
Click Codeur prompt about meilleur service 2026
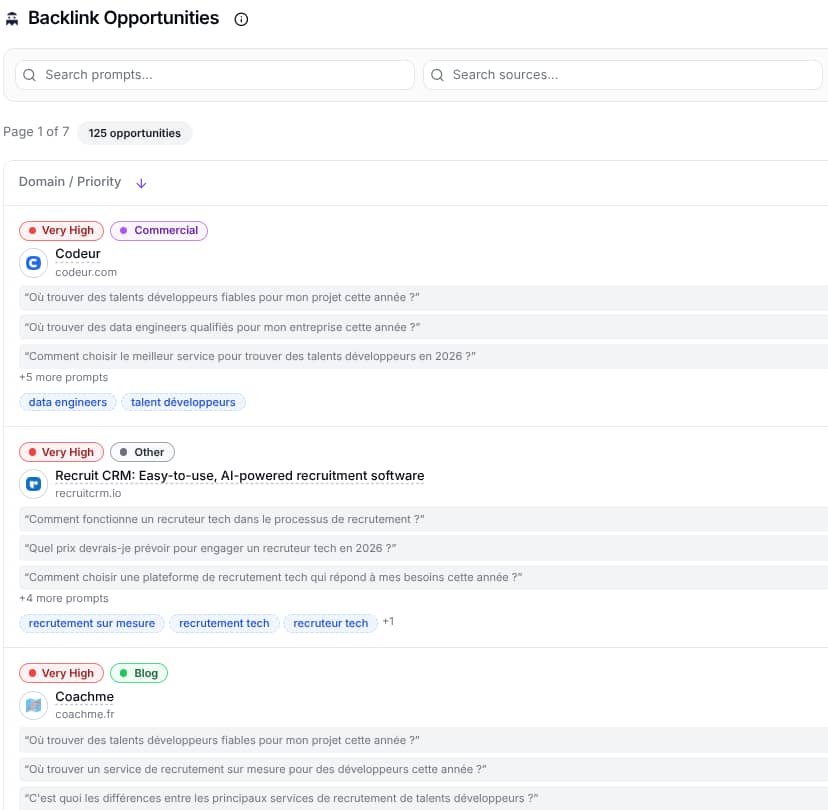[x=424, y=356]
